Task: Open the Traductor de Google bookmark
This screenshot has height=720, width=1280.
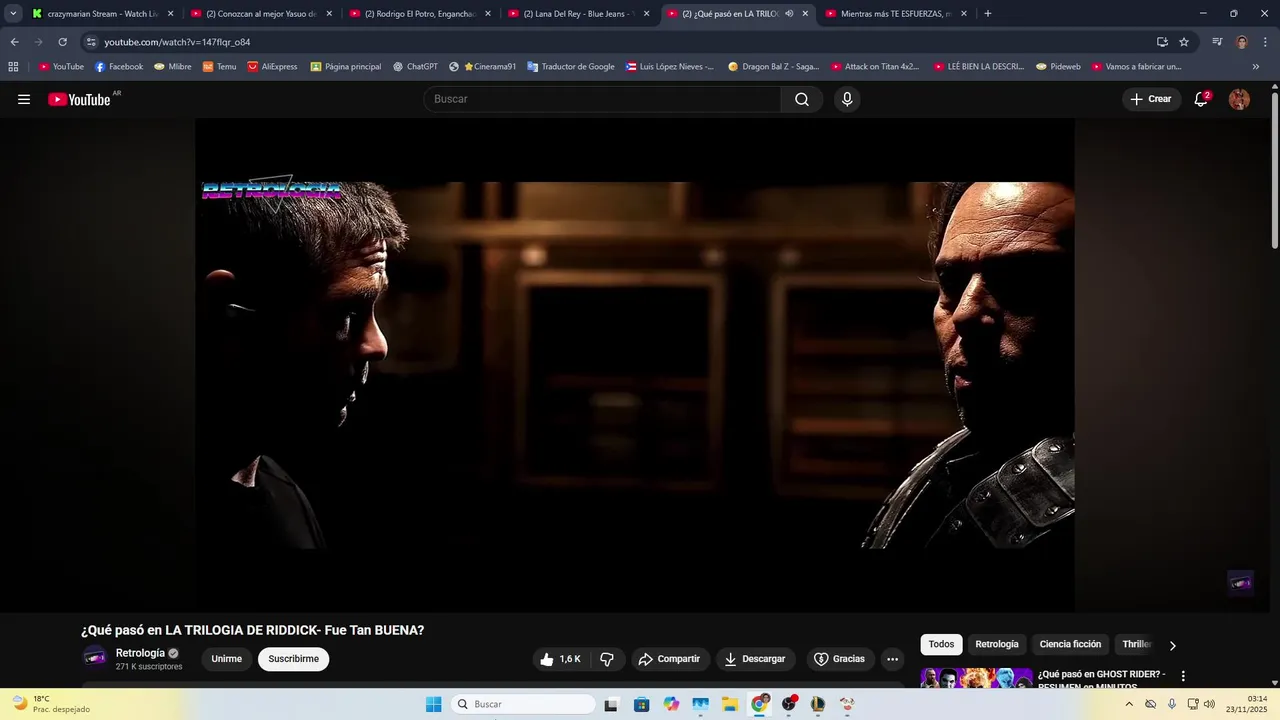Action: (571, 67)
